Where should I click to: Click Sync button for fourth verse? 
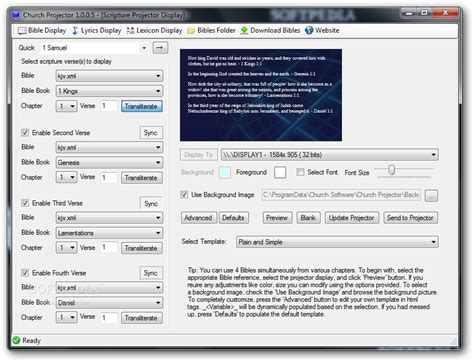(x=151, y=273)
